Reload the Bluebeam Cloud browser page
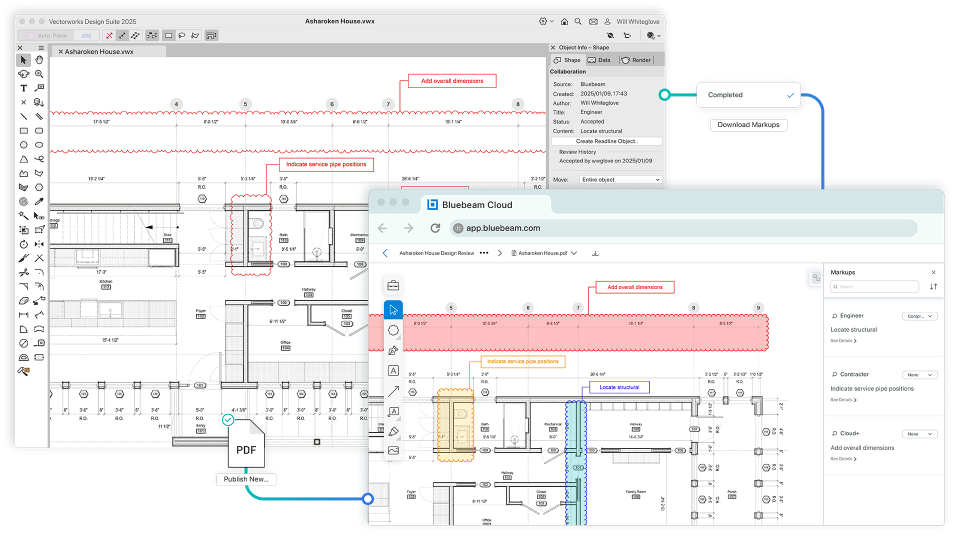 [435, 228]
